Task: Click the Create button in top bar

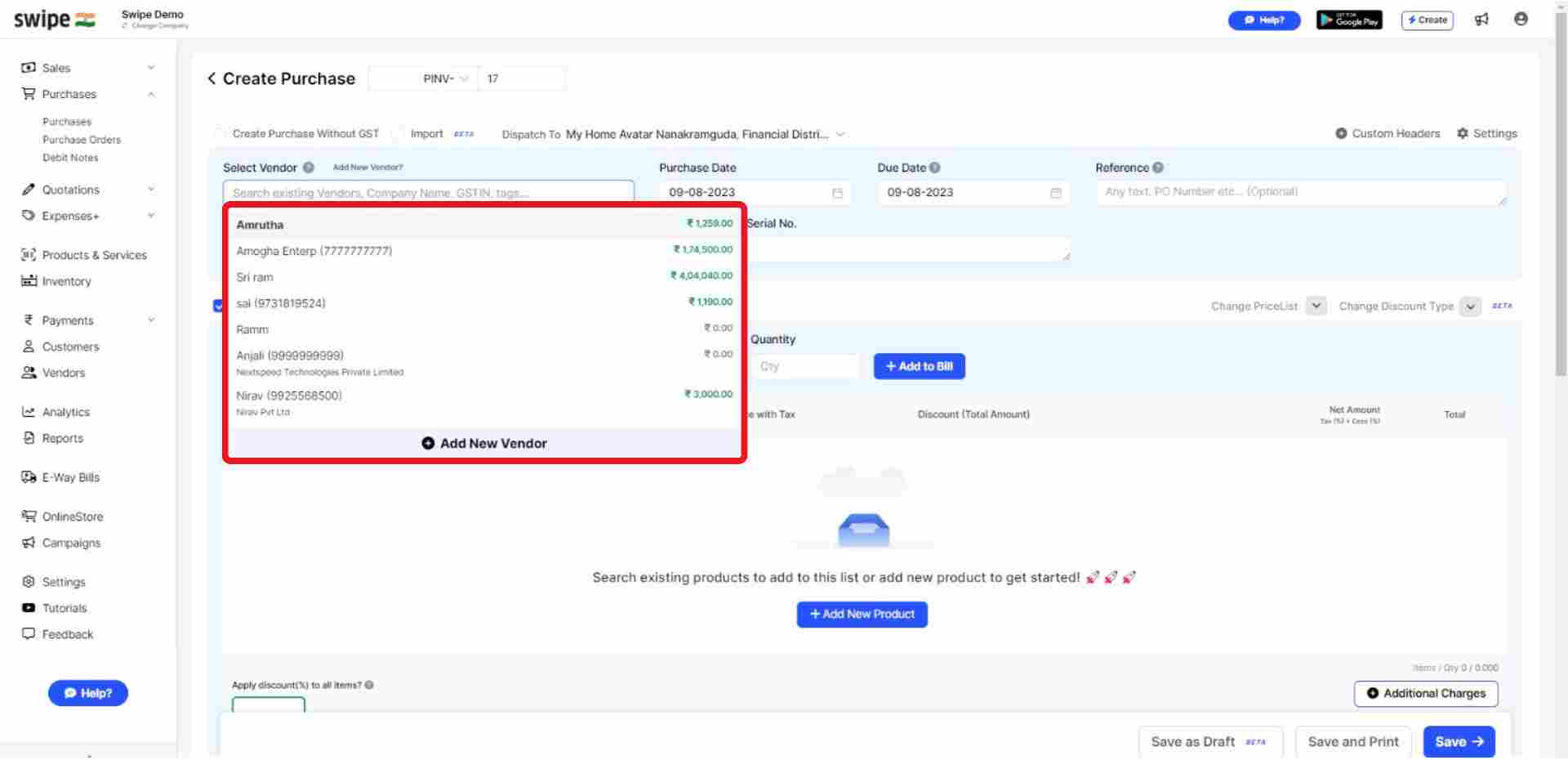Action: coord(1427,20)
